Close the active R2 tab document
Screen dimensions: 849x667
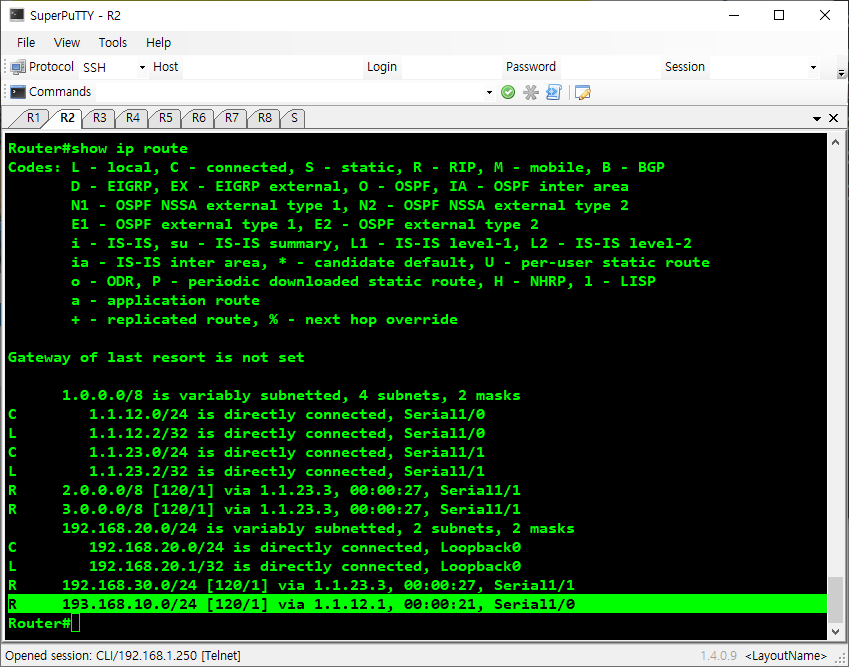pyautogui.click(x=834, y=118)
